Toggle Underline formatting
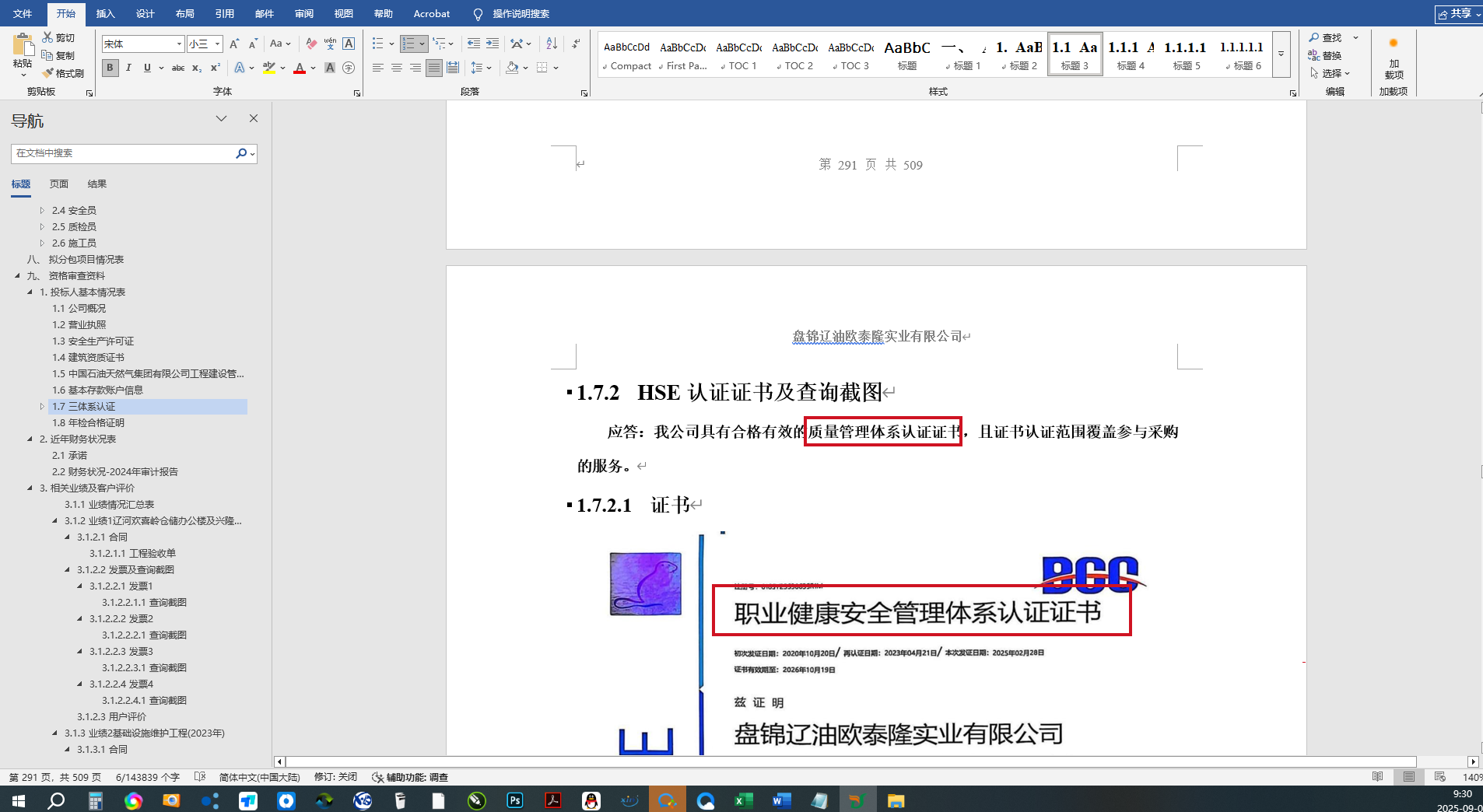 (x=147, y=68)
